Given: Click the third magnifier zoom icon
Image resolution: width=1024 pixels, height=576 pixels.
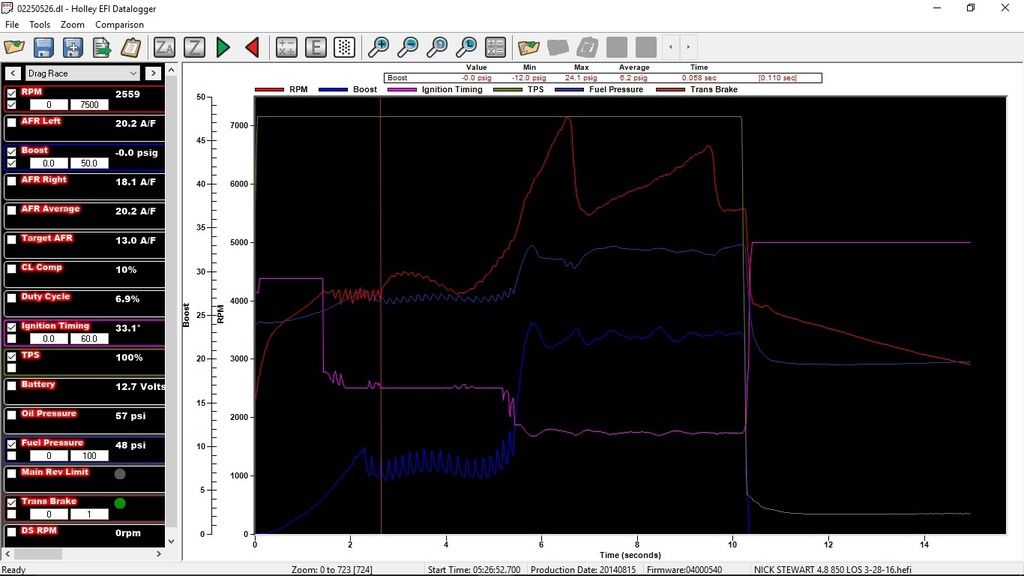Looking at the screenshot, I should 437,47.
